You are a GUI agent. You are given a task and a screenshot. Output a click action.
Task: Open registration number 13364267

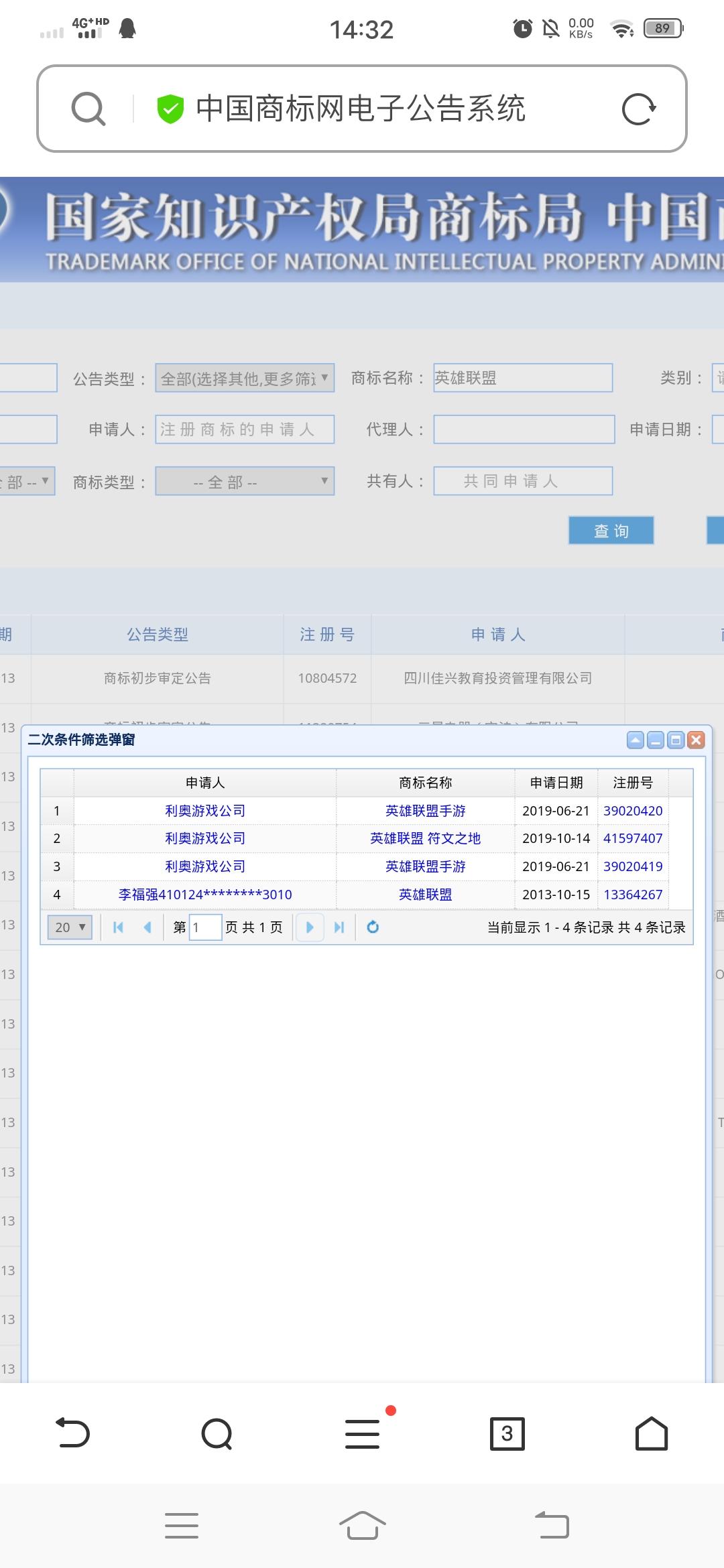click(x=633, y=895)
